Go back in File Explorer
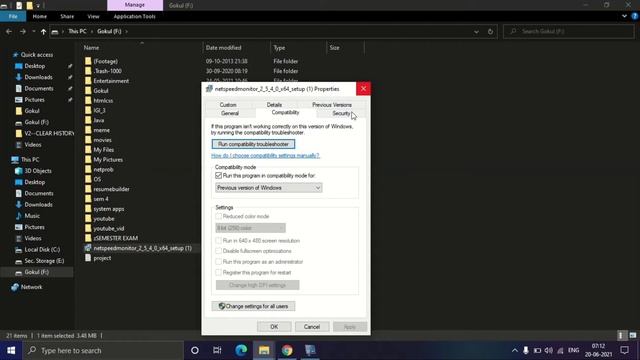 tap(9, 31)
